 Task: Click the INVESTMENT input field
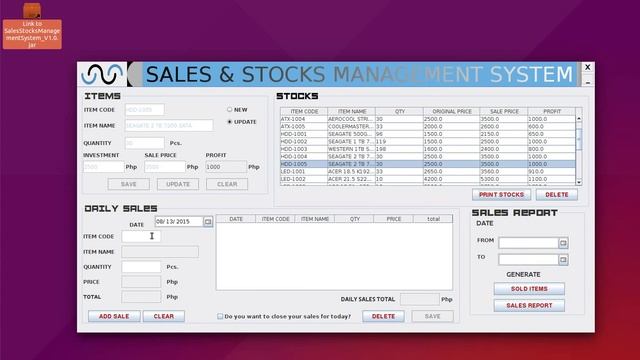103,167
